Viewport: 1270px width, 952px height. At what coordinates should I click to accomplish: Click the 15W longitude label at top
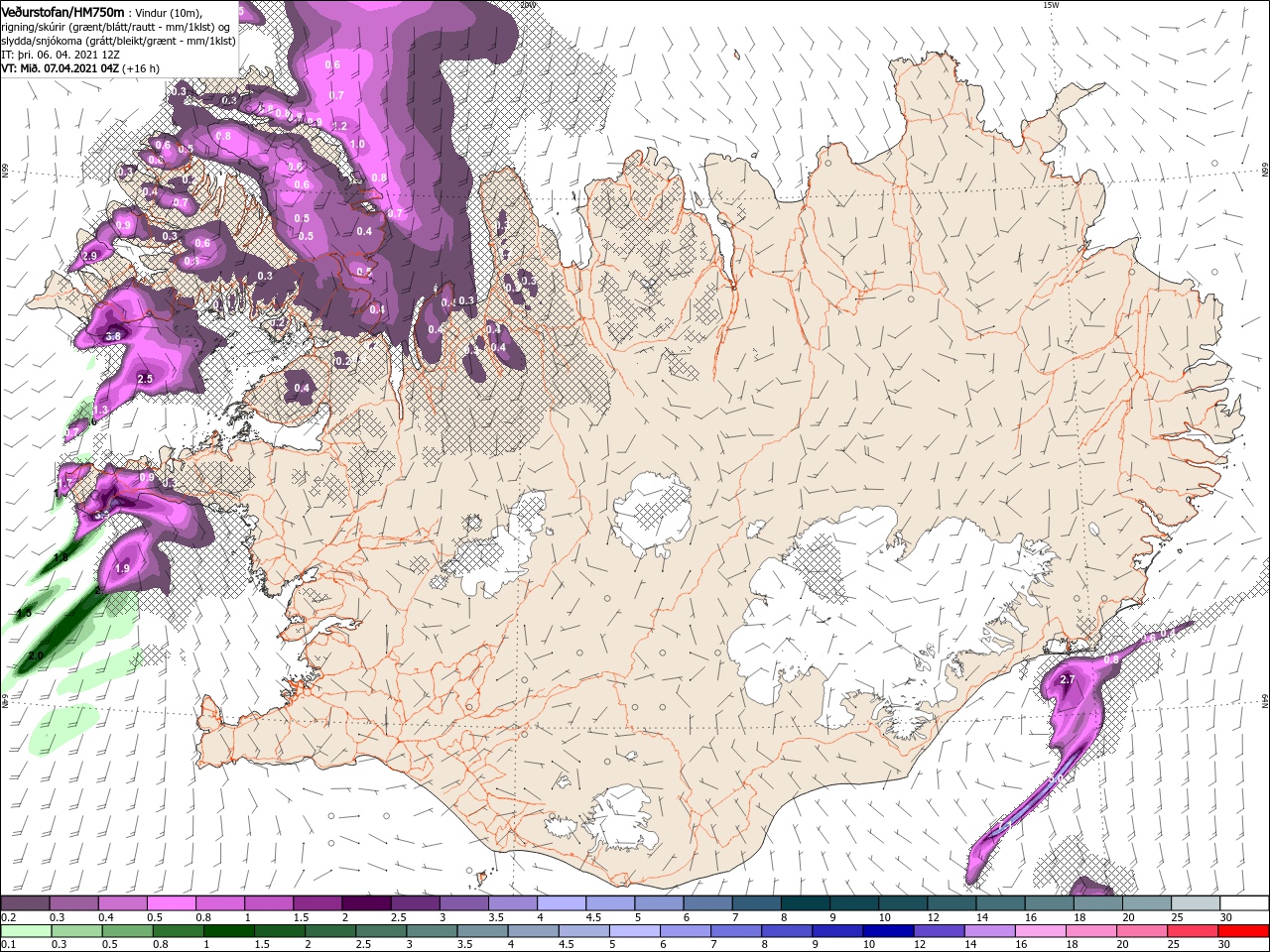click(x=1051, y=5)
